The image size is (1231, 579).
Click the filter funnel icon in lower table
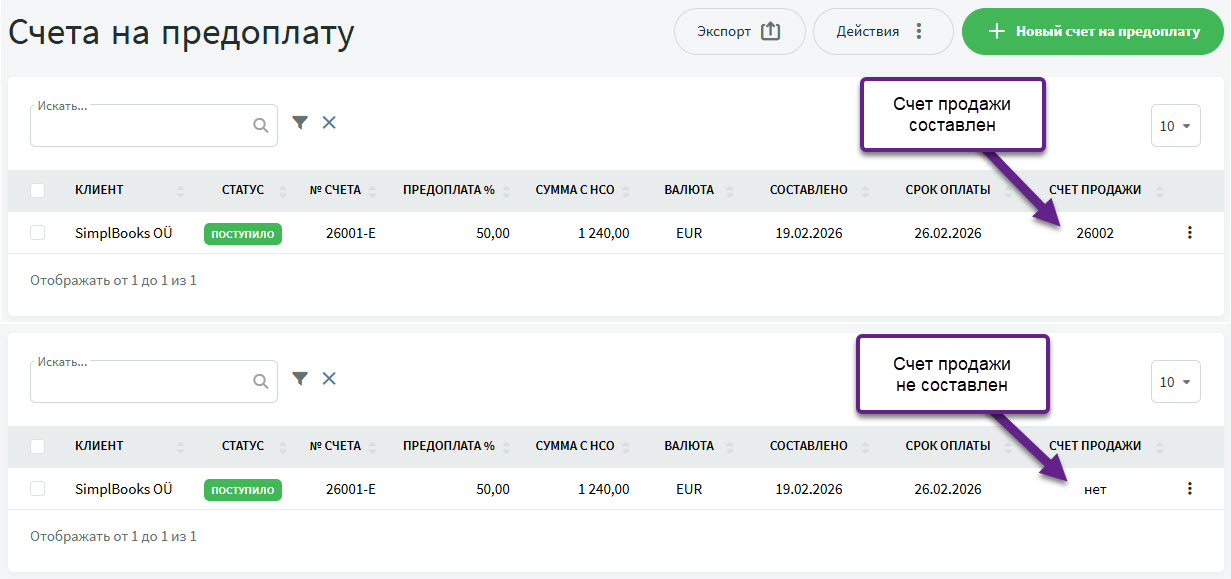(300, 378)
